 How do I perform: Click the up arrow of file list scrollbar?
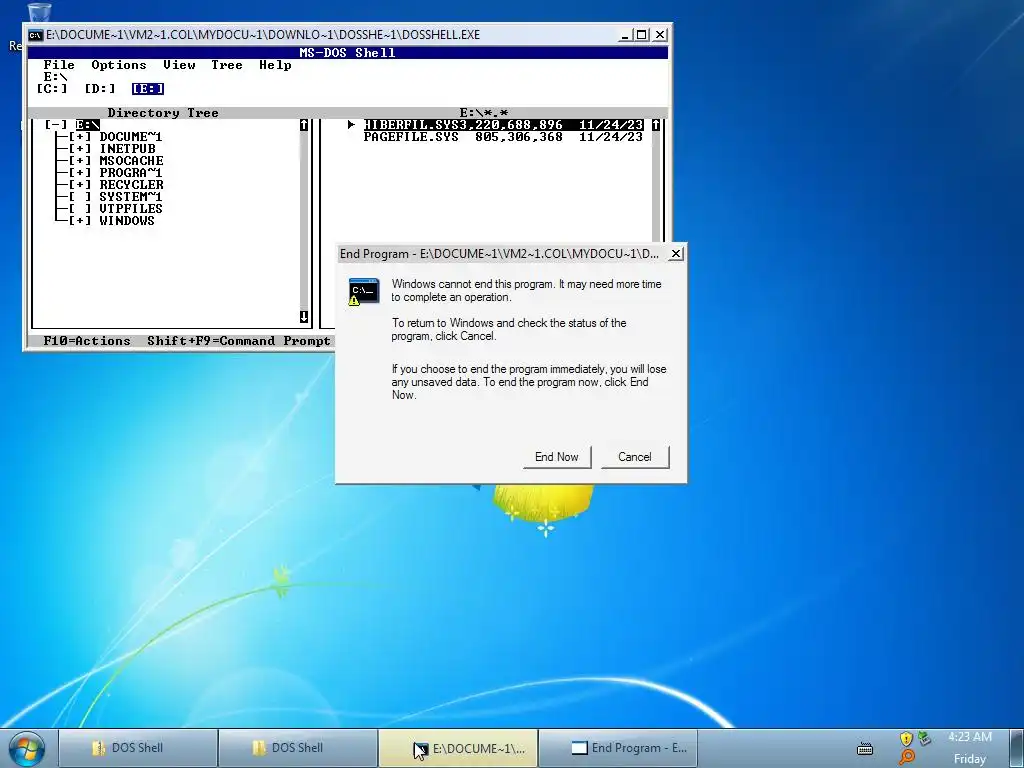[x=656, y=125]
